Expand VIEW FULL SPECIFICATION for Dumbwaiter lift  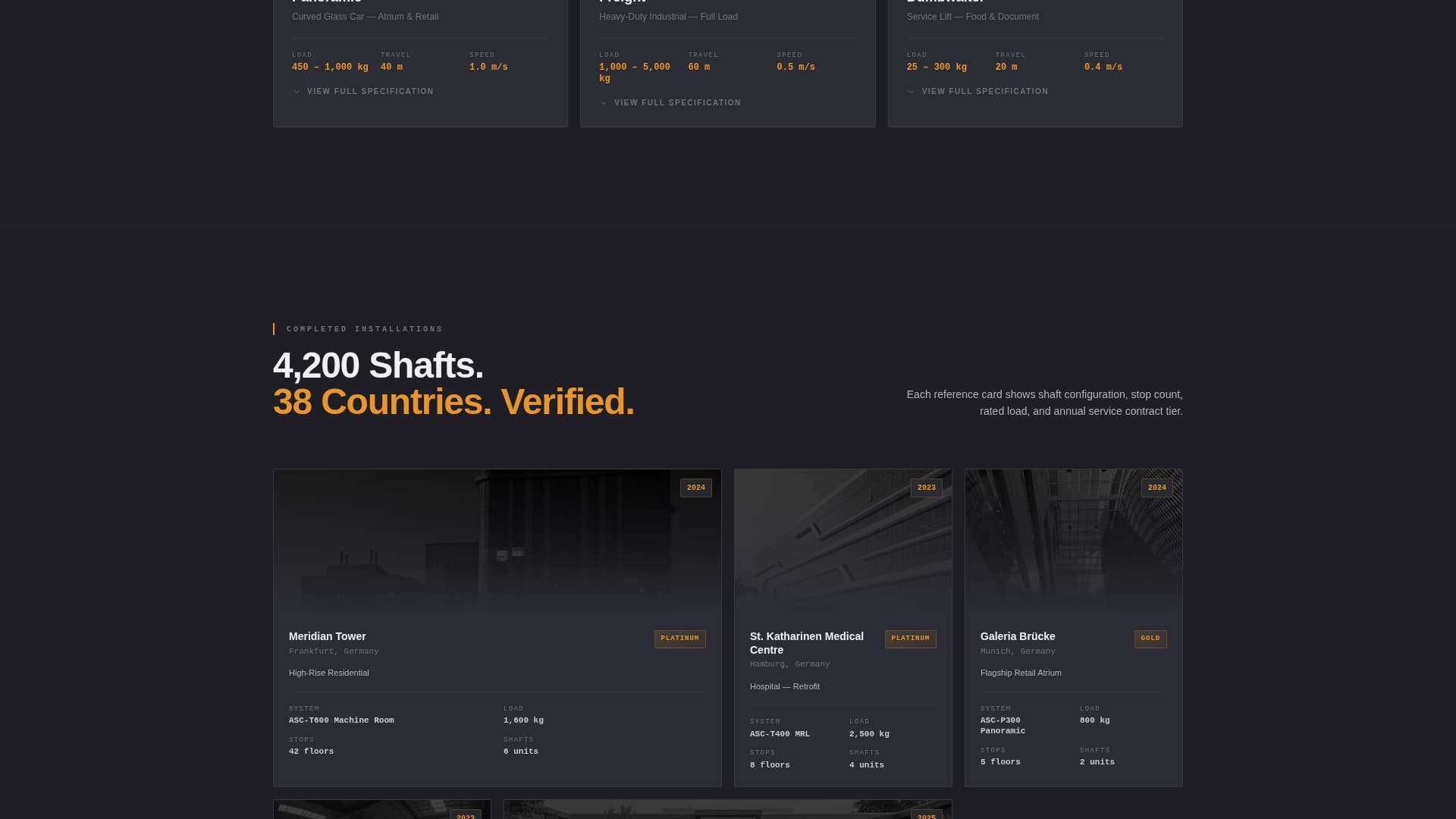(984, 91)
